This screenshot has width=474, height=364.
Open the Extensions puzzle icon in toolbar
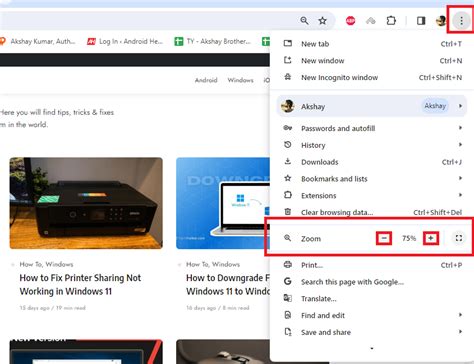(391, 21)
